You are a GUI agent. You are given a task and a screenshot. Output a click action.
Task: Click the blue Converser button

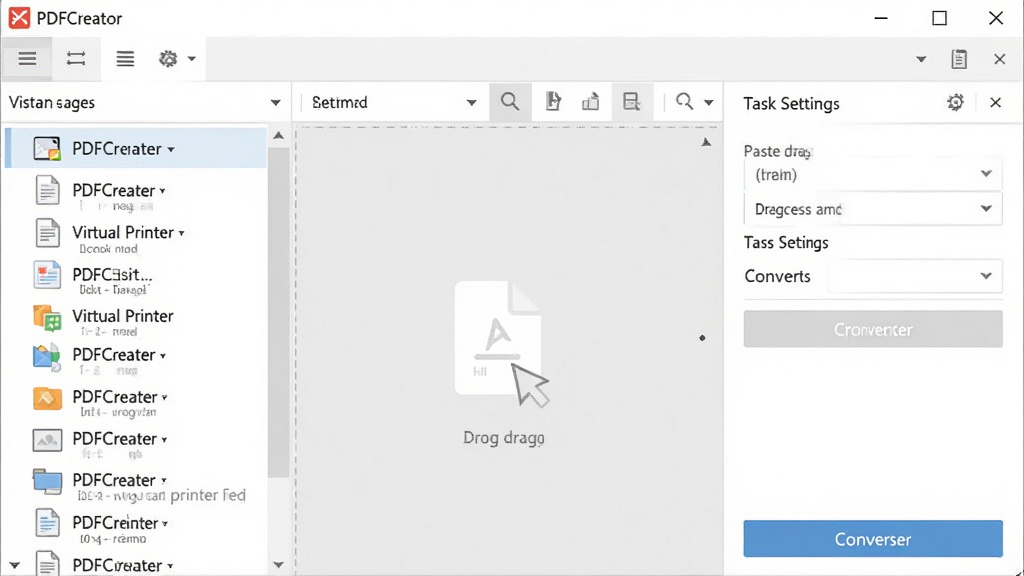pos(872,539)
